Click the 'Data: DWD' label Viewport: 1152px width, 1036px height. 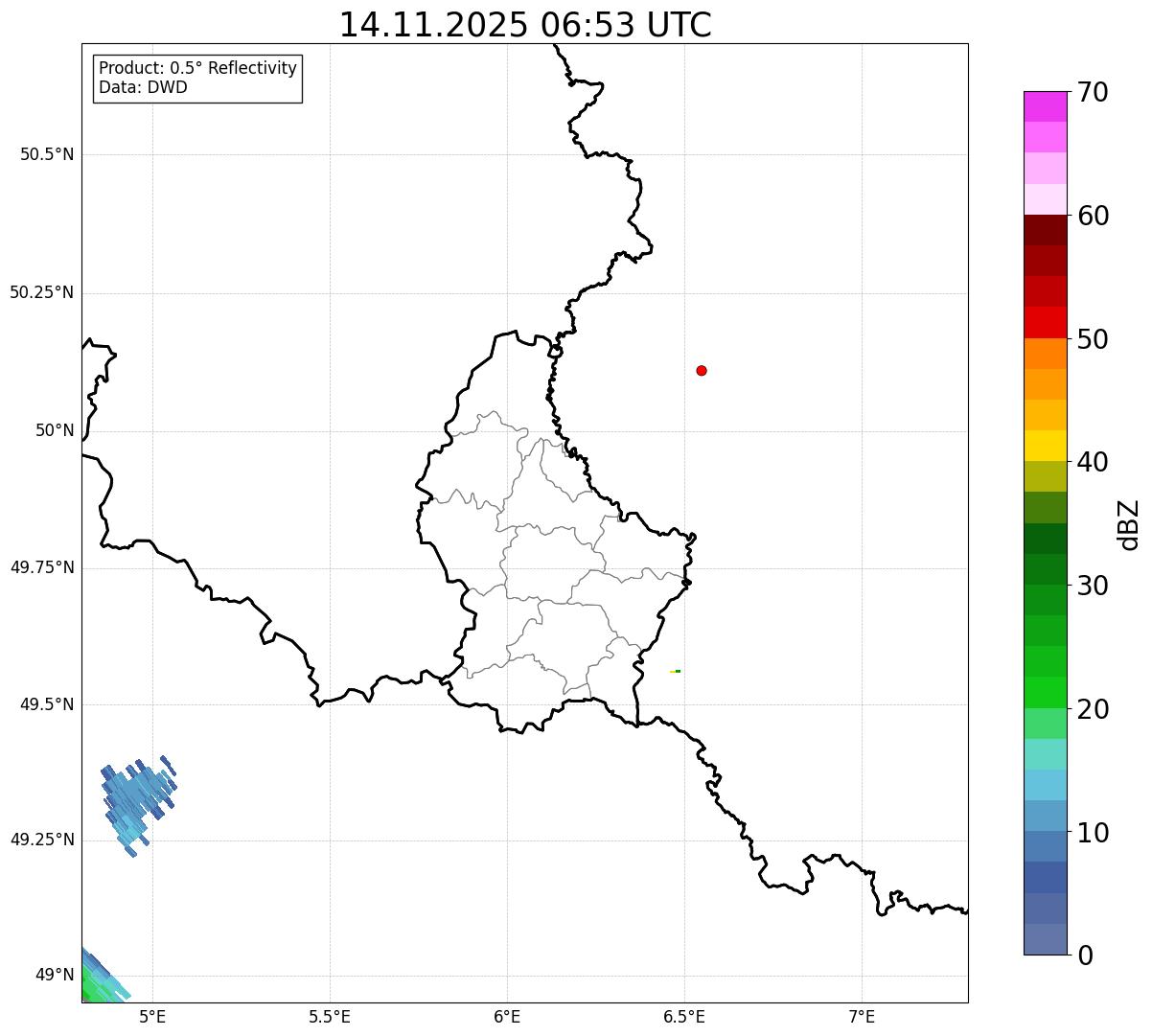(143, 87)
